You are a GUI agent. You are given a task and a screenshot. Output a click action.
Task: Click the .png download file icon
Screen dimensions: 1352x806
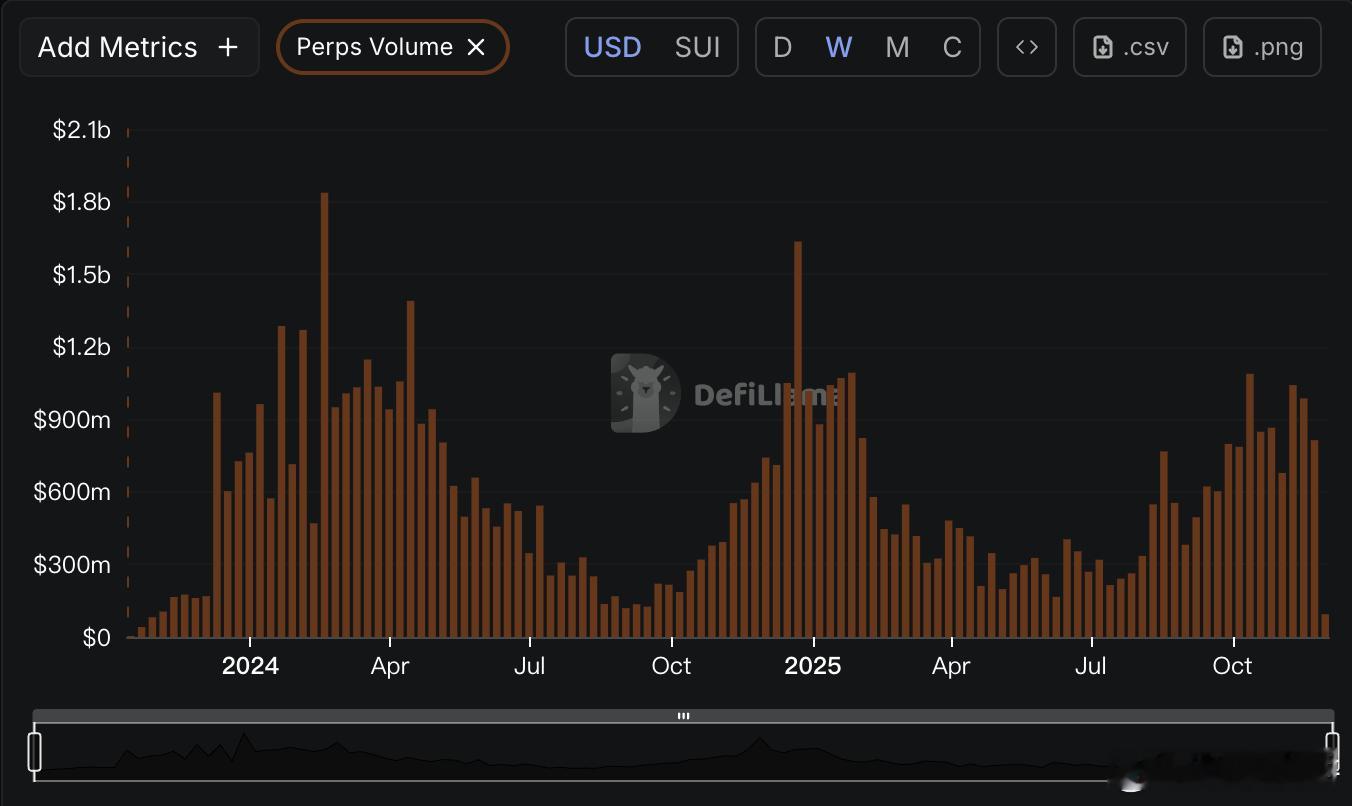pos(1233,47)
